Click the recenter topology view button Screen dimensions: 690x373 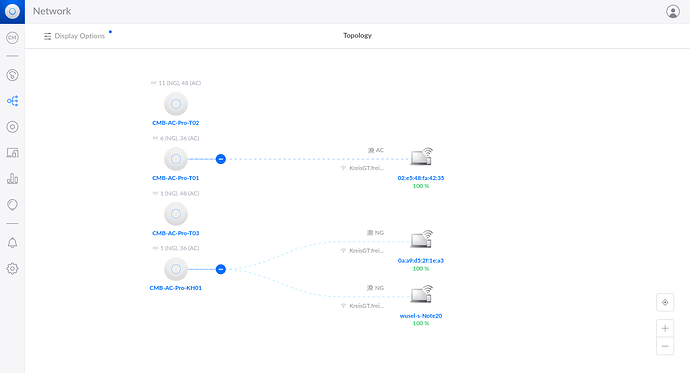[665, 303]
